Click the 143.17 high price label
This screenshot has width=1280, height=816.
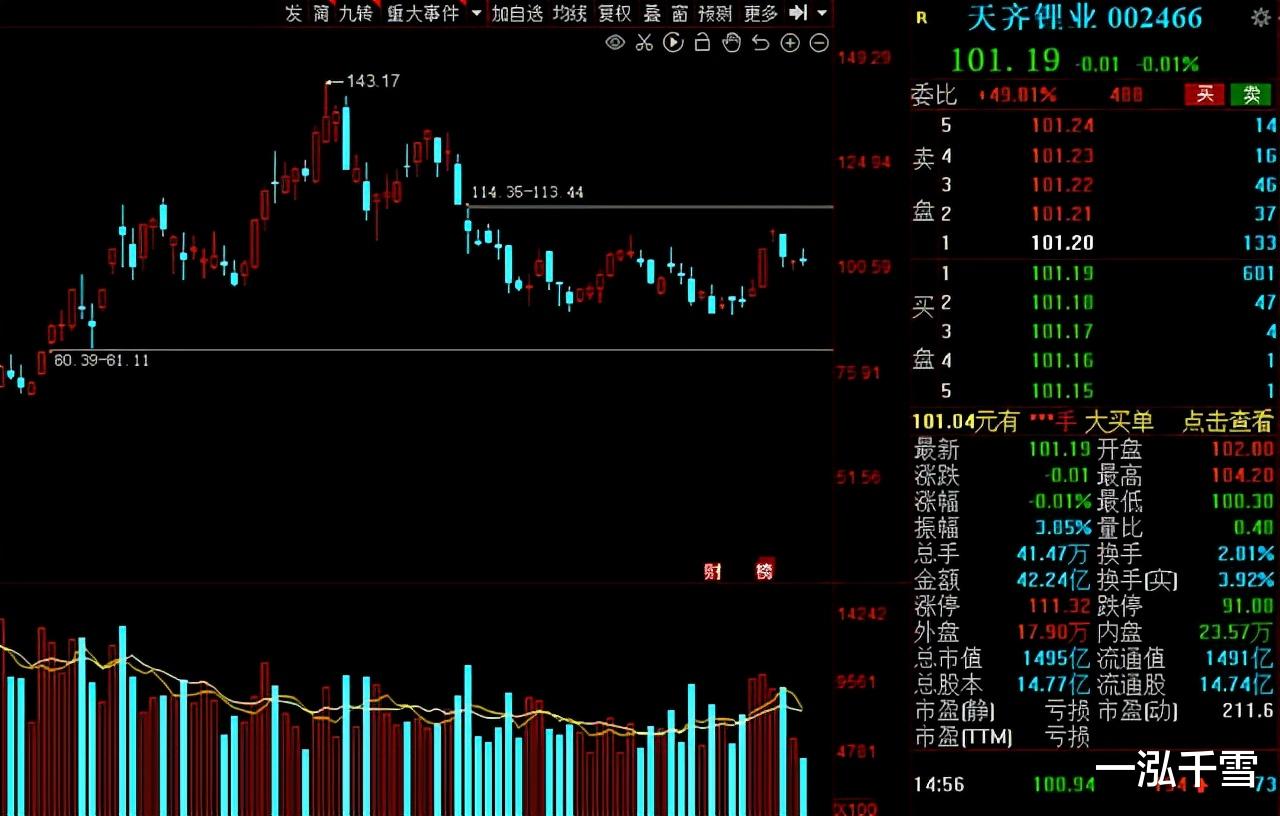pyautogui.click(x=373, y=81)
